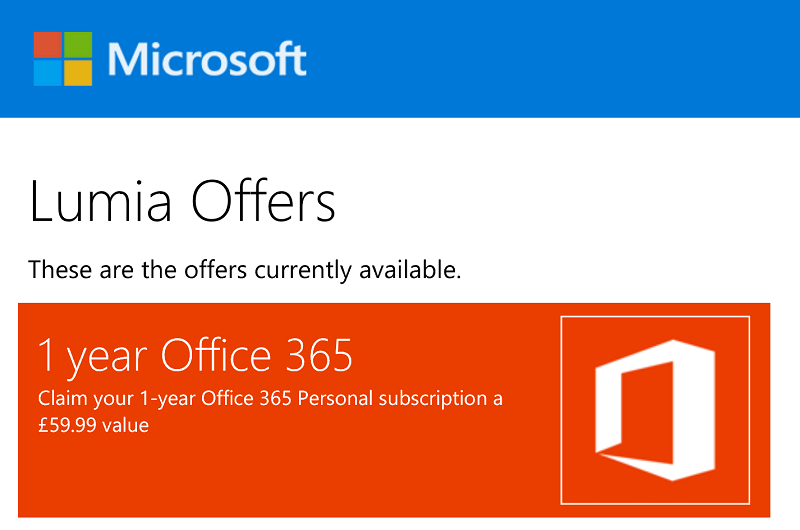The height and width of the screenshot is (530, 800).
Task: Select the red square of Microsoft logo
Action: click(47, 45)
